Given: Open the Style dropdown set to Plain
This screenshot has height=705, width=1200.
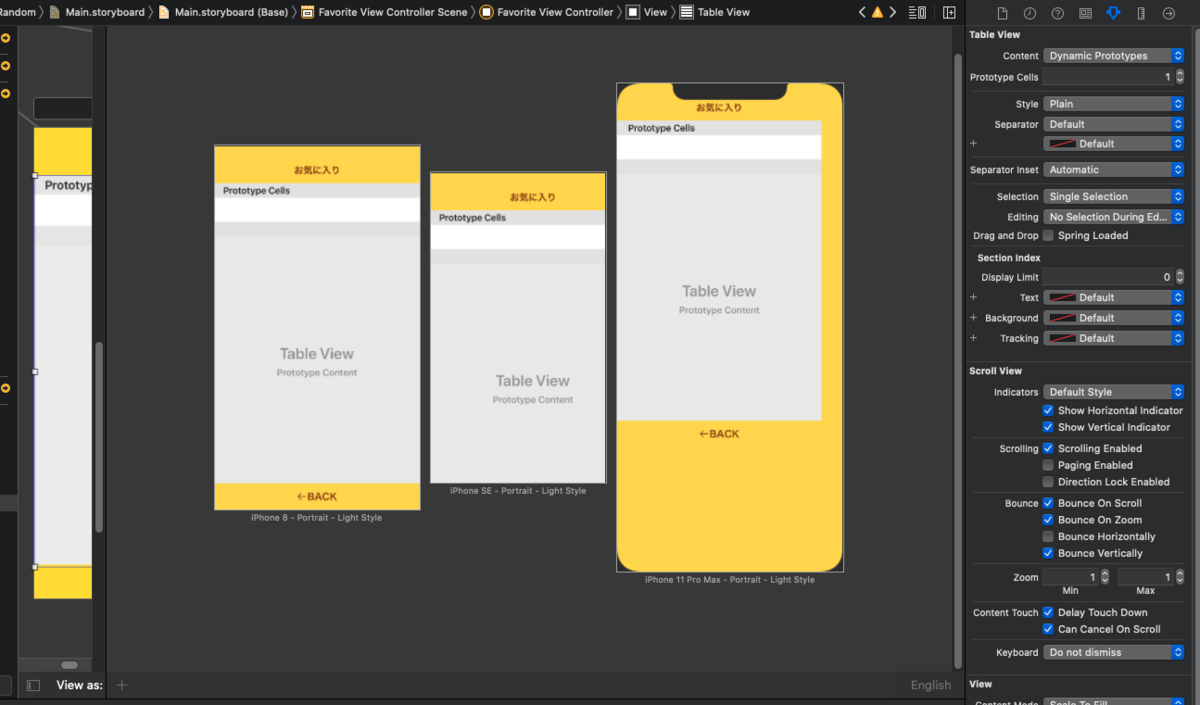Looking at the screenshot, I should pyautogui.click(x=1114, y=104).
